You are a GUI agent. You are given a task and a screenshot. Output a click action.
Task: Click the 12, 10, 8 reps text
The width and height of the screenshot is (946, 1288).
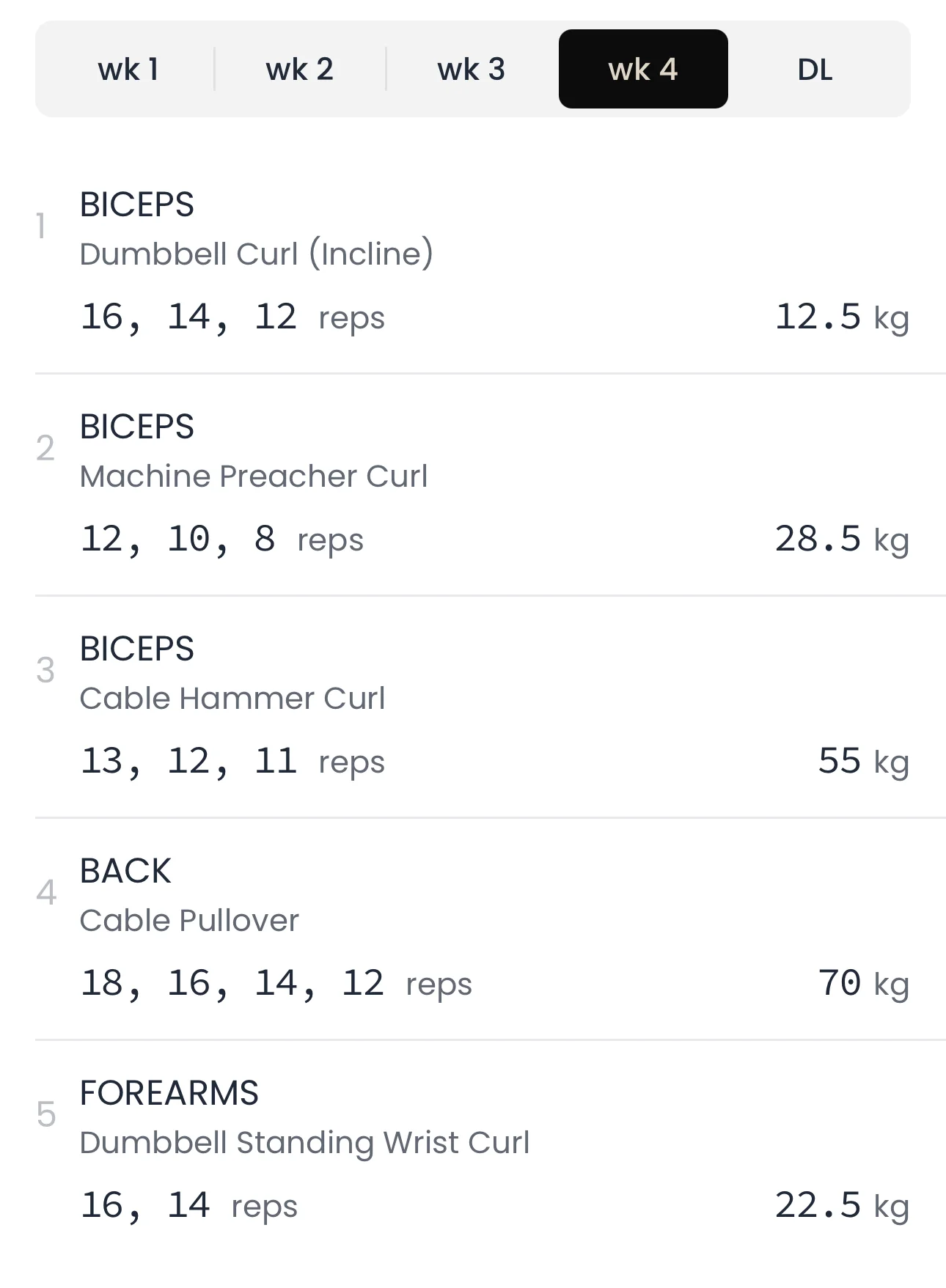[221, 540]
